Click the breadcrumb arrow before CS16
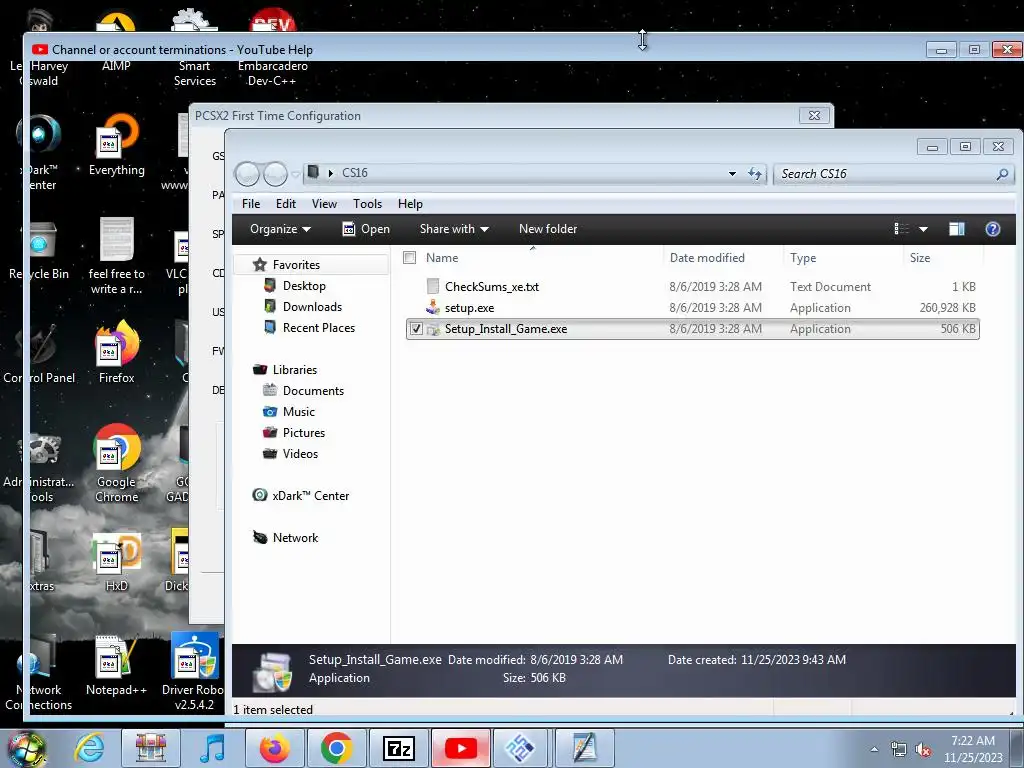The image size is (1024, 768). [330, 173]
